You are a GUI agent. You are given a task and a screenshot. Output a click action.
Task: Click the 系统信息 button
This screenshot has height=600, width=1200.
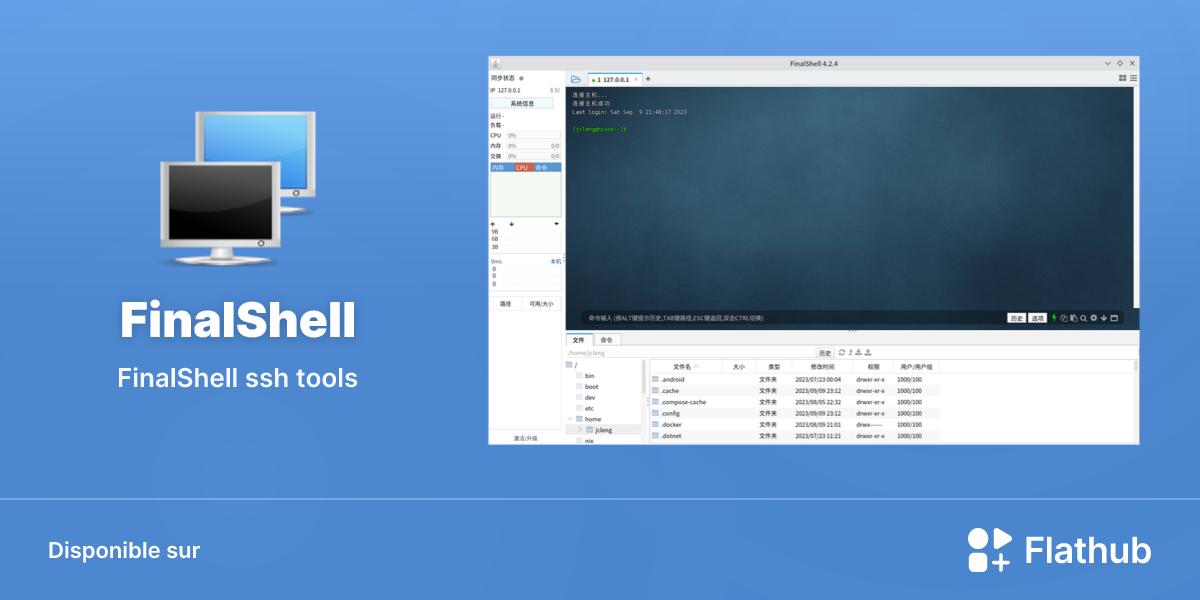522,103
